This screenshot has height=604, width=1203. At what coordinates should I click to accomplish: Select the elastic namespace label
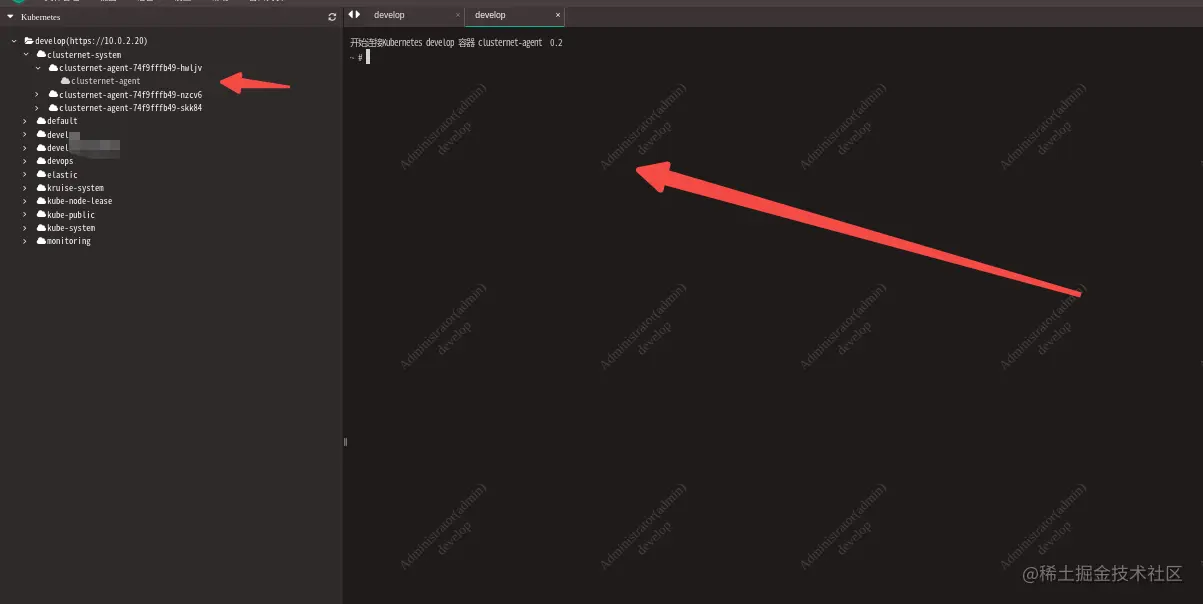tap(62, 175)
